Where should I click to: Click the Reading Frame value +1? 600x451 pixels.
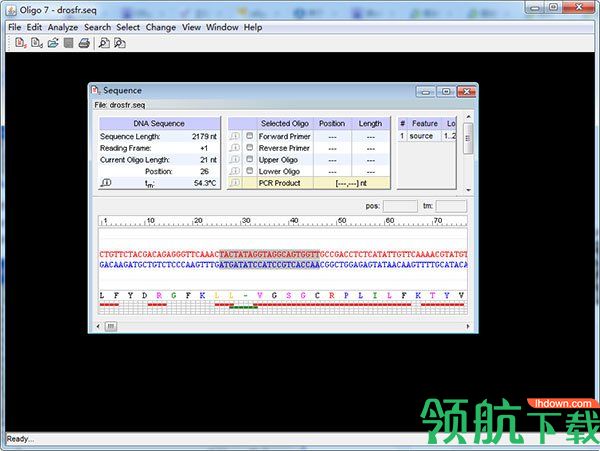click(x=204, y=148)
